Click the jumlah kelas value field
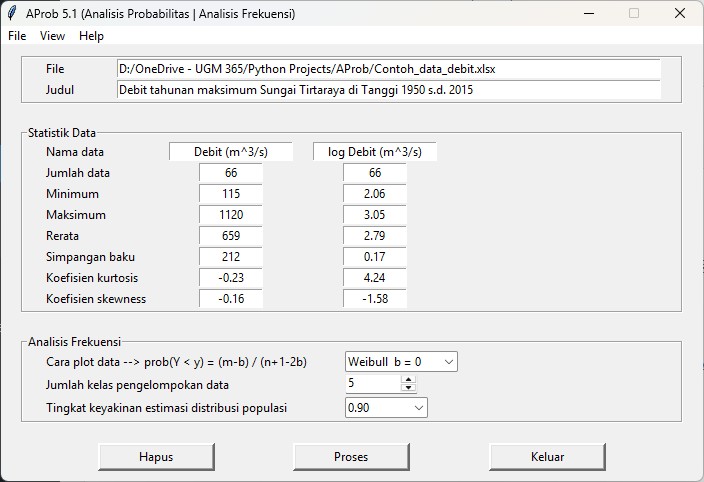704x482 pixels. [x=372, y=384]
